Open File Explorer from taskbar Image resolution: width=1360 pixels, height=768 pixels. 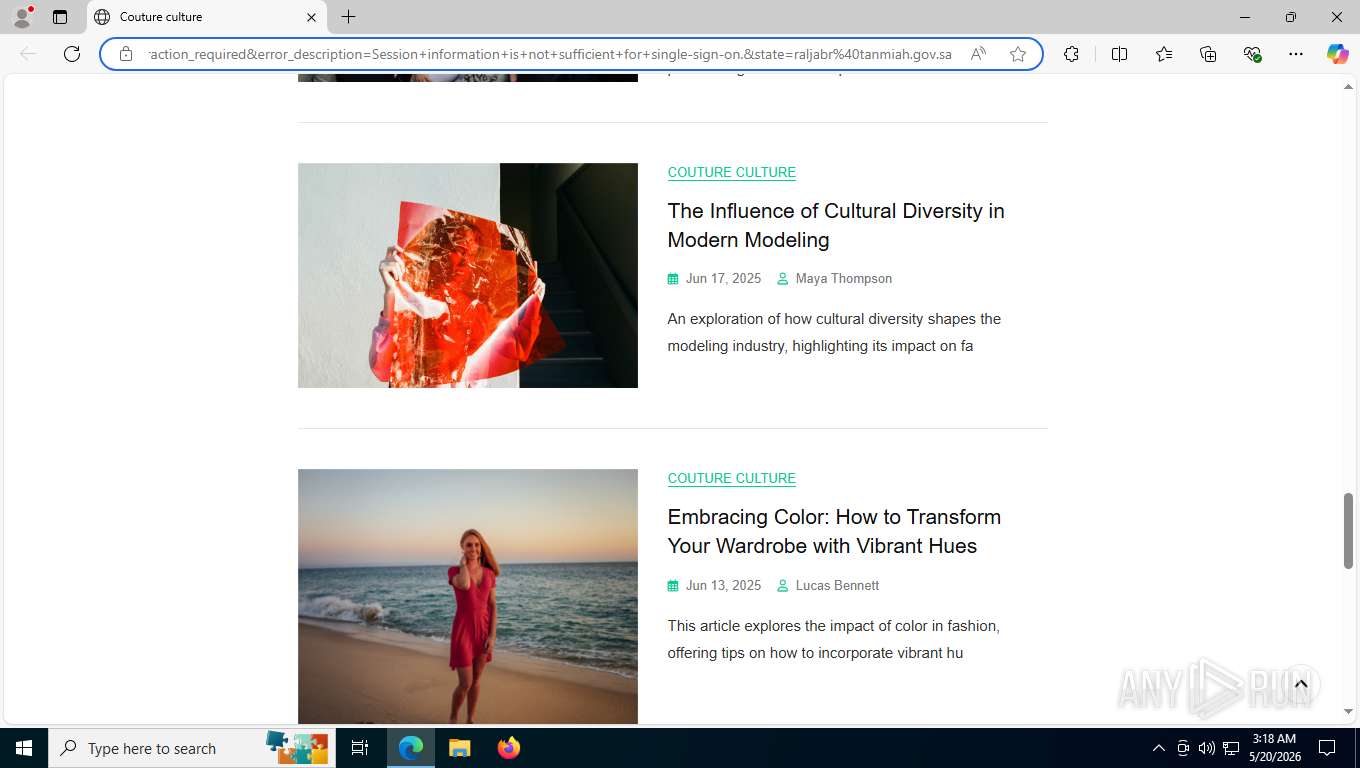click(x=459, y=748)
